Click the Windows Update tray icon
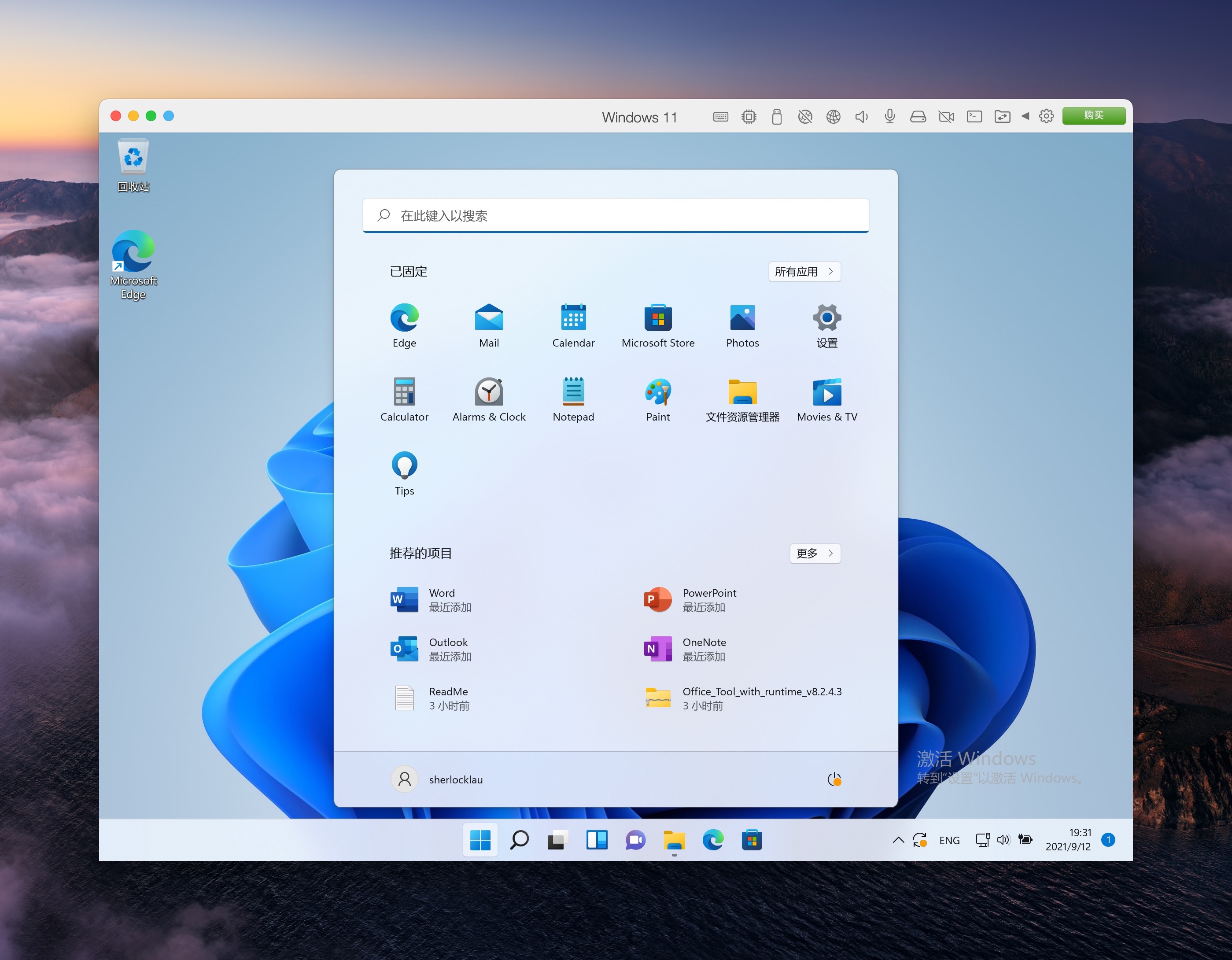1232x960 pixels. click(x=919, y=840)
